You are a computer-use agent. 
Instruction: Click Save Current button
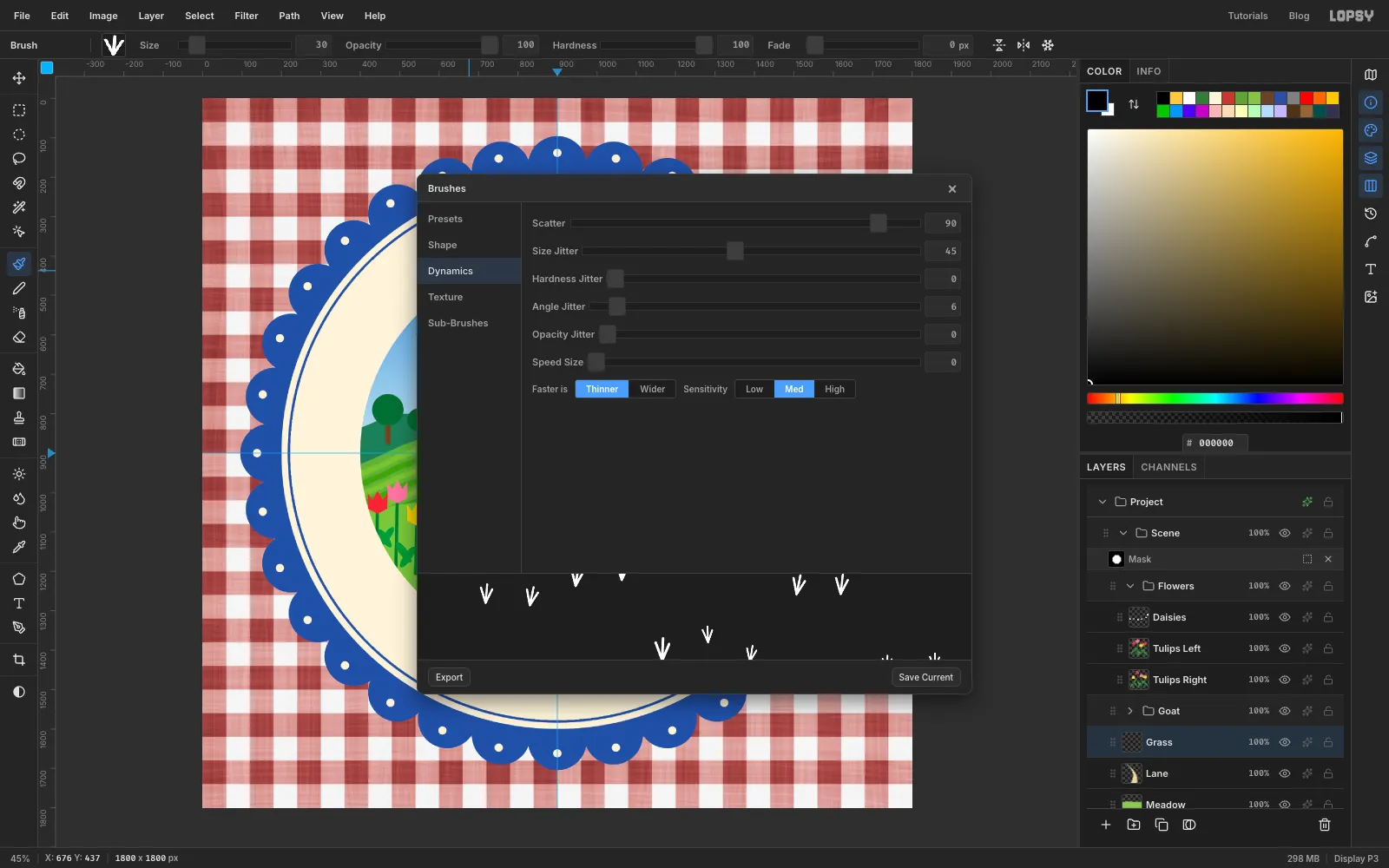pos(925,677)
